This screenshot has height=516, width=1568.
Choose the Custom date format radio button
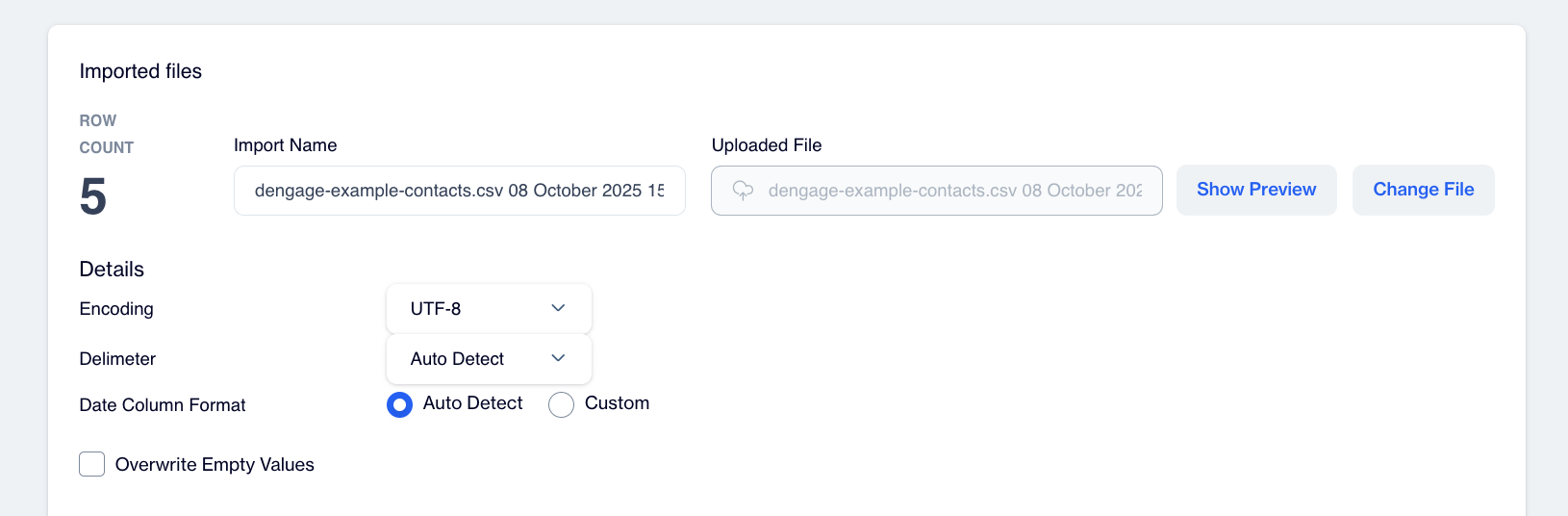pyautogui.click(x=561, y=404)
